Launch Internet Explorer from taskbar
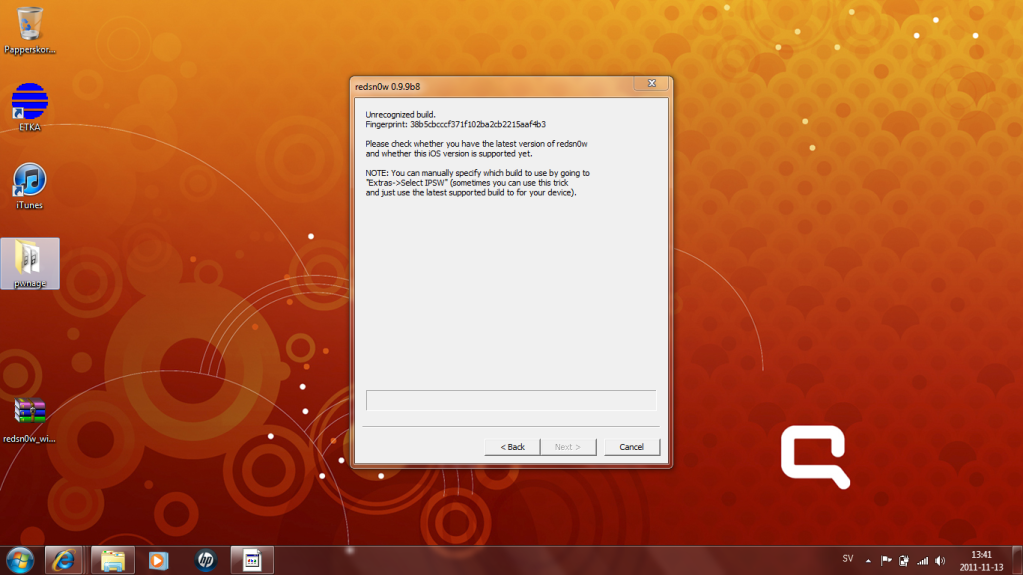The image size is (1023, 575). click(63, 561)
